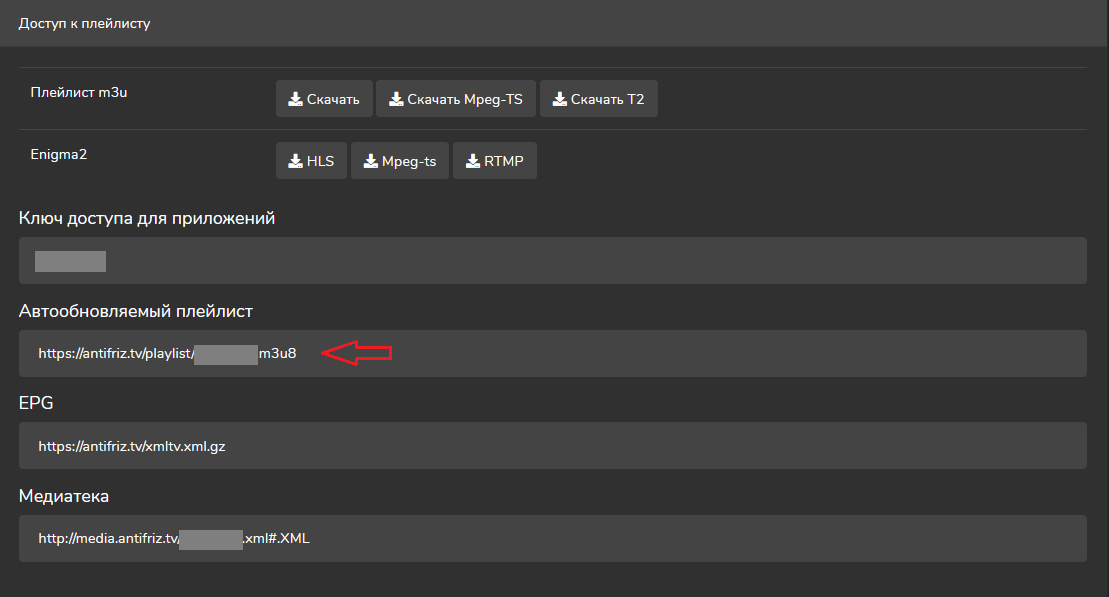Click the download icon on the Mpeg-ts button
The height and width of the screenshot is (597, 1109).
370,161
